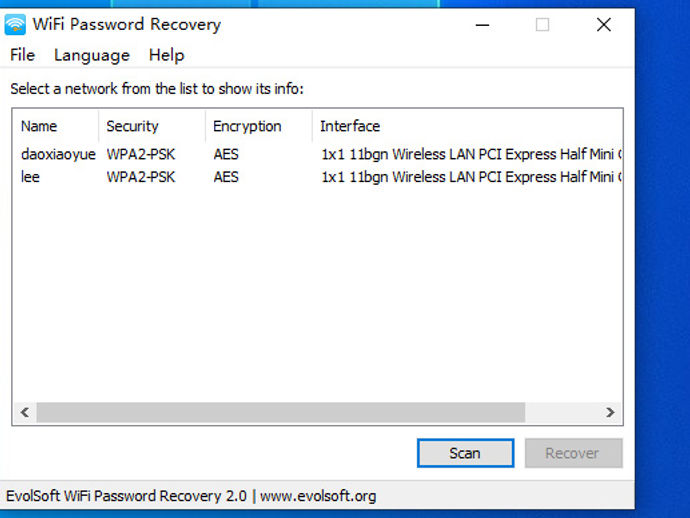Click the Scan button

[465, 453]
